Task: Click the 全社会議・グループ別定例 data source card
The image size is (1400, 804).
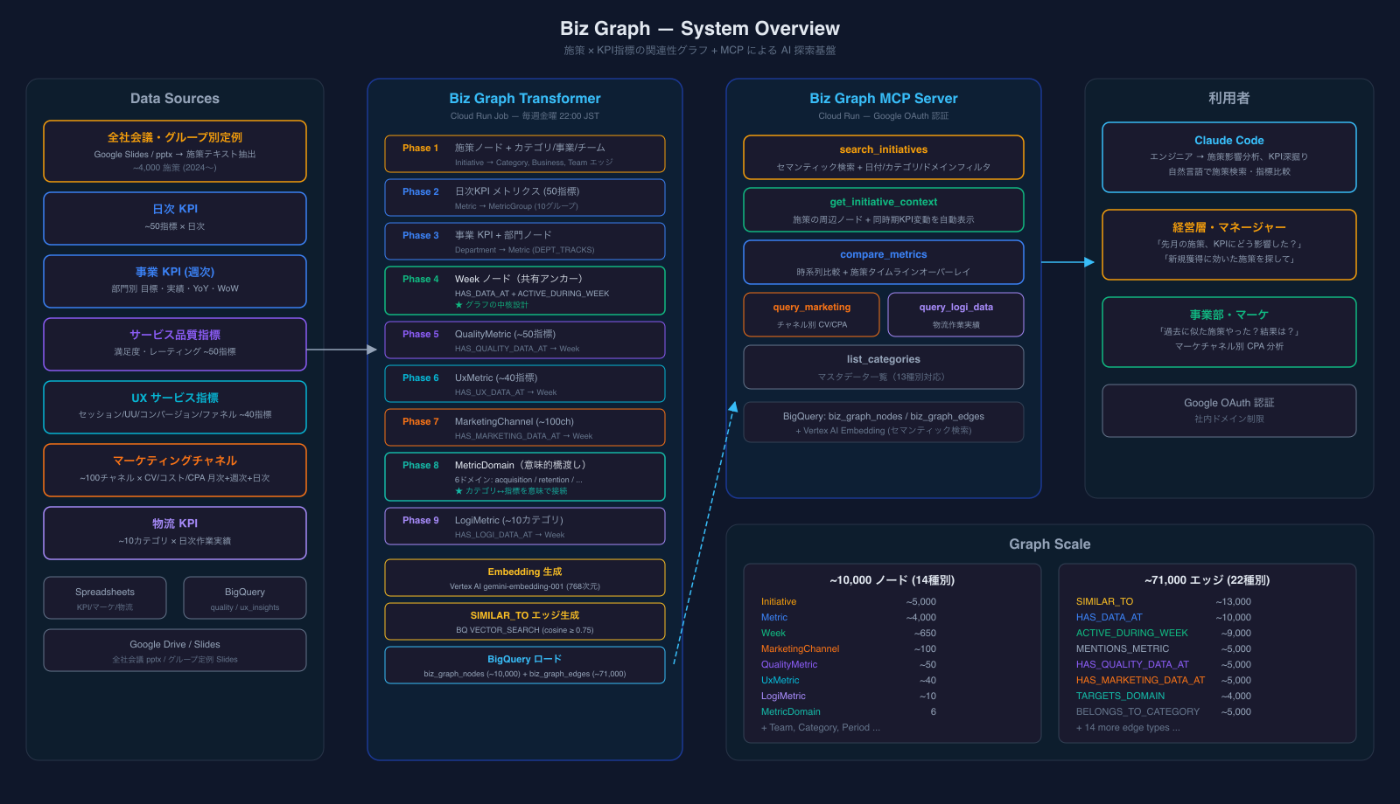Action: 175,151
